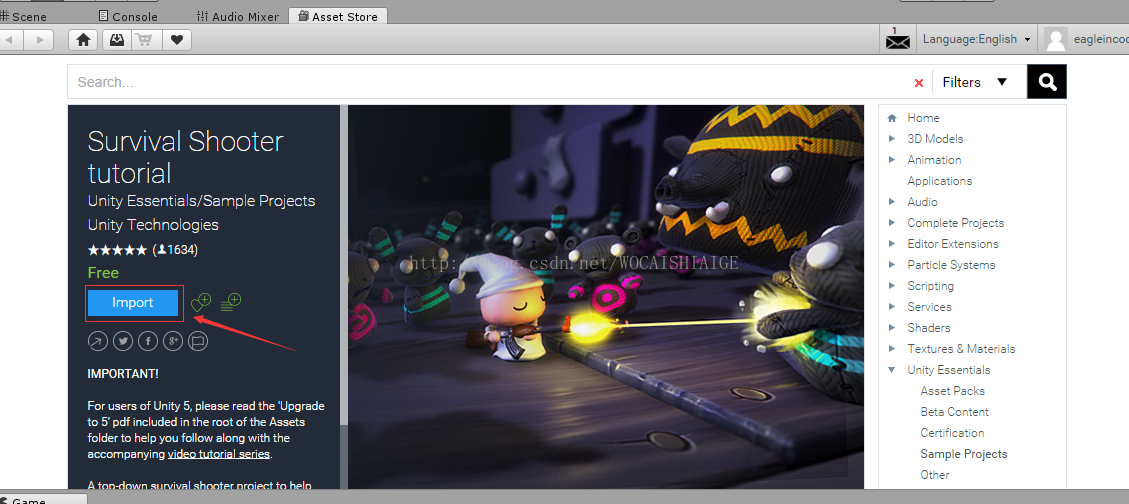Screen dimensions: 1129x504
Task: Open Unity Essentials/Sample Projects category link
Action: (x=202, y=200)
